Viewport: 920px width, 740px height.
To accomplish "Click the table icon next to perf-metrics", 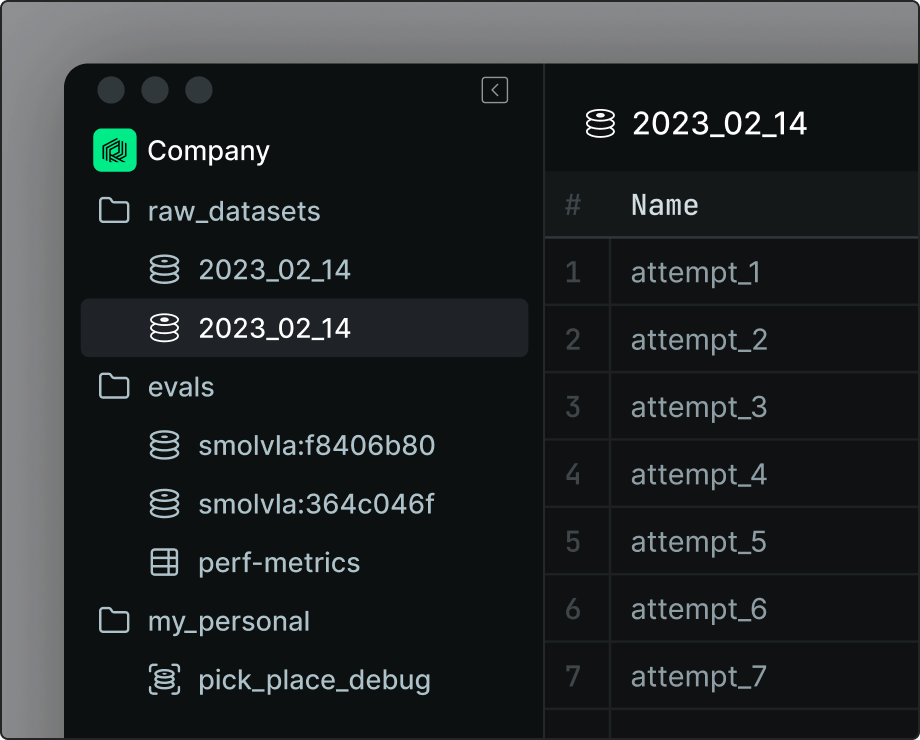I will click(x=164, y=562).
